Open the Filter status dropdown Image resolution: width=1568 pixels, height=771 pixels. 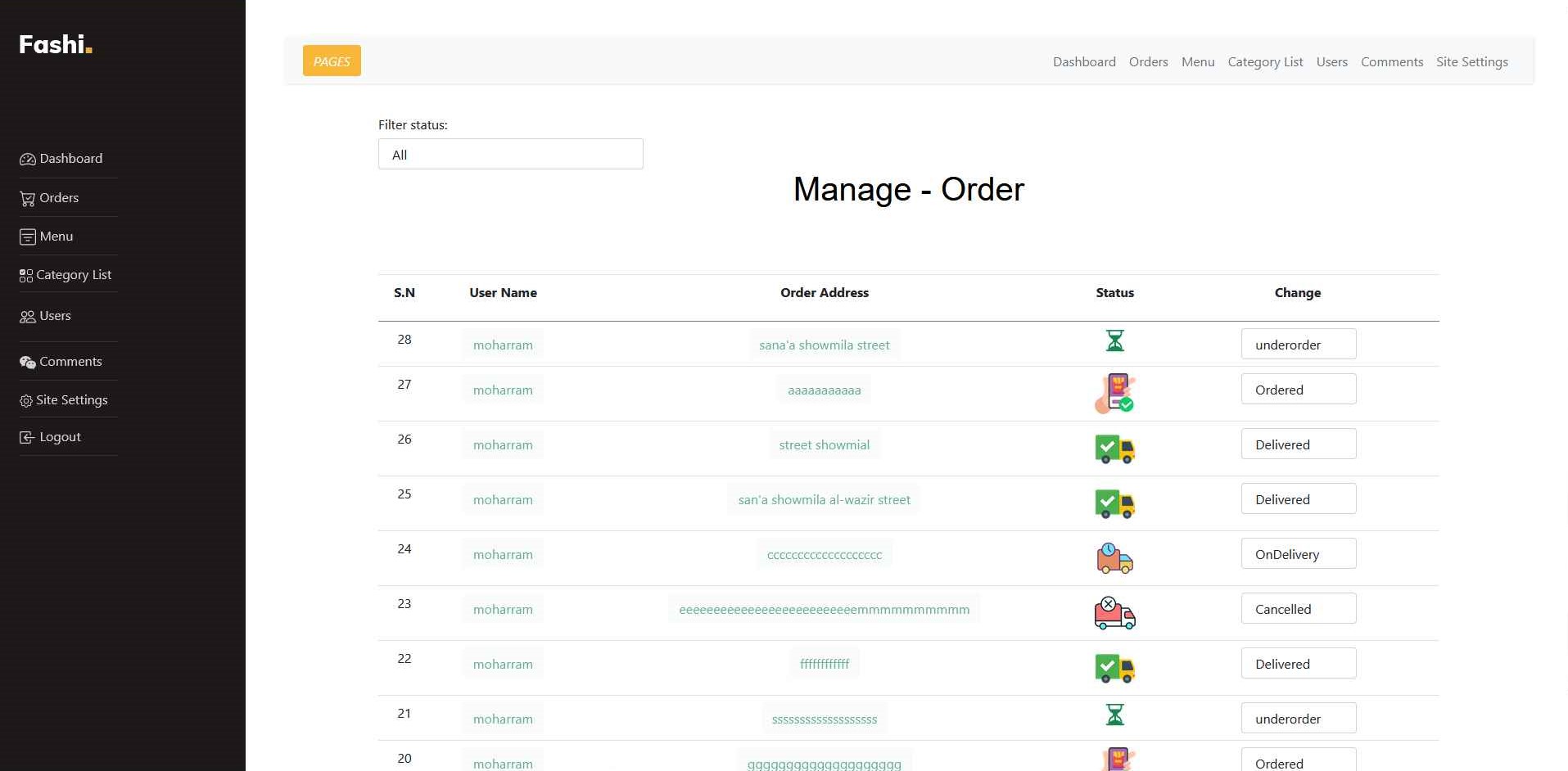510,155
